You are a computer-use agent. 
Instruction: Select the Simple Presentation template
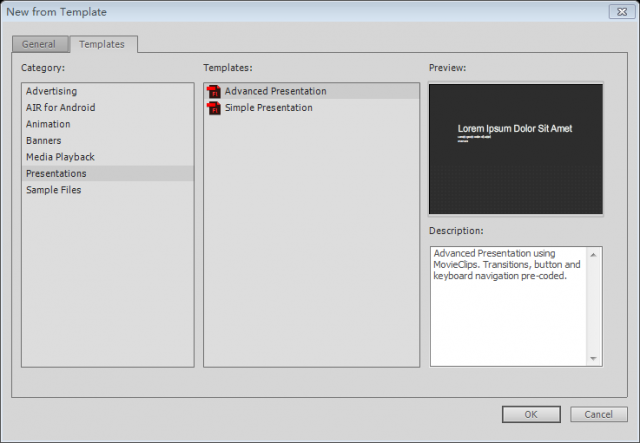click(311, 108)
